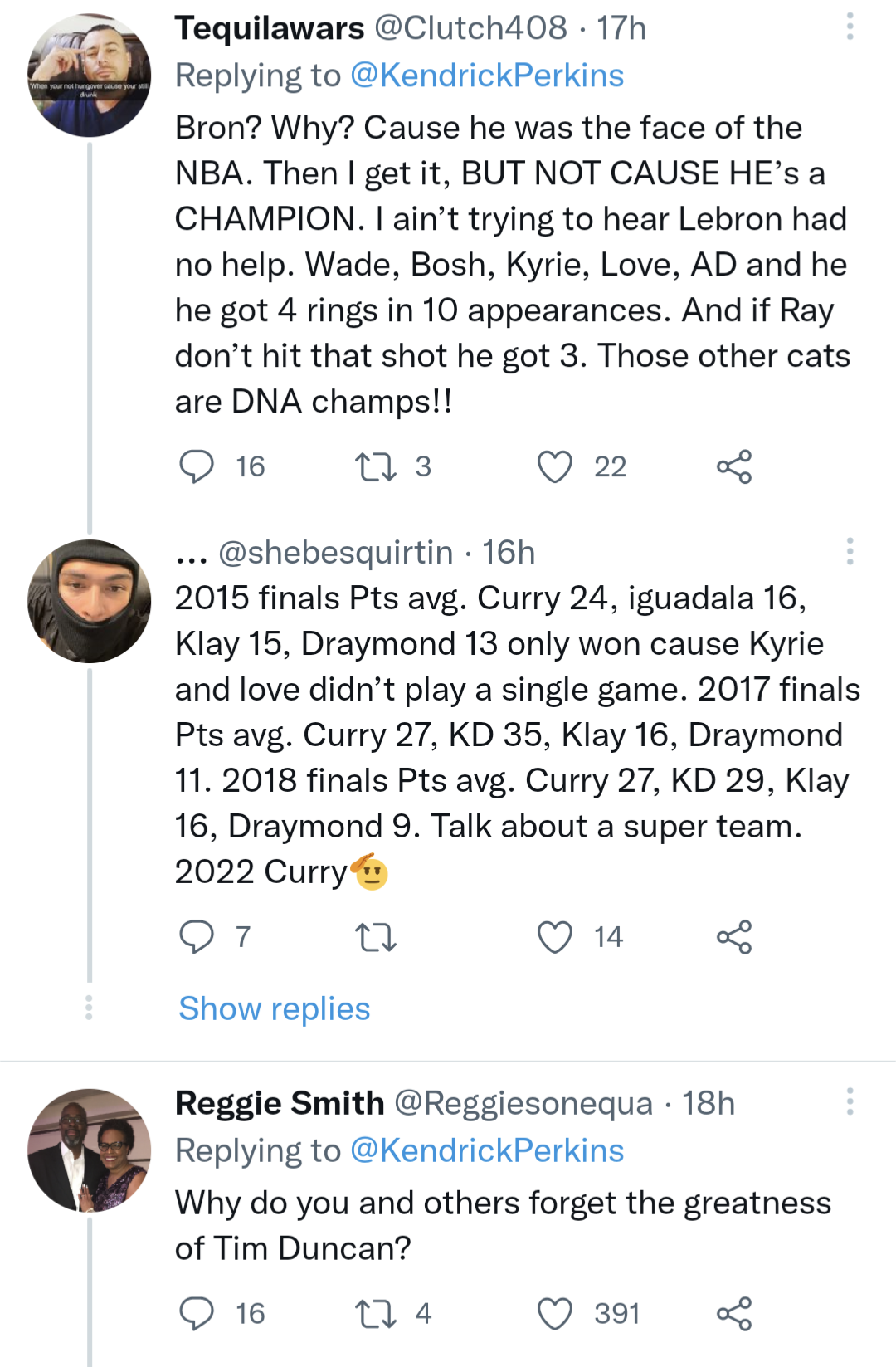Share @shebesquirtin's tweet
Screen dimensions: 896x1367
(x=734, y=937)
